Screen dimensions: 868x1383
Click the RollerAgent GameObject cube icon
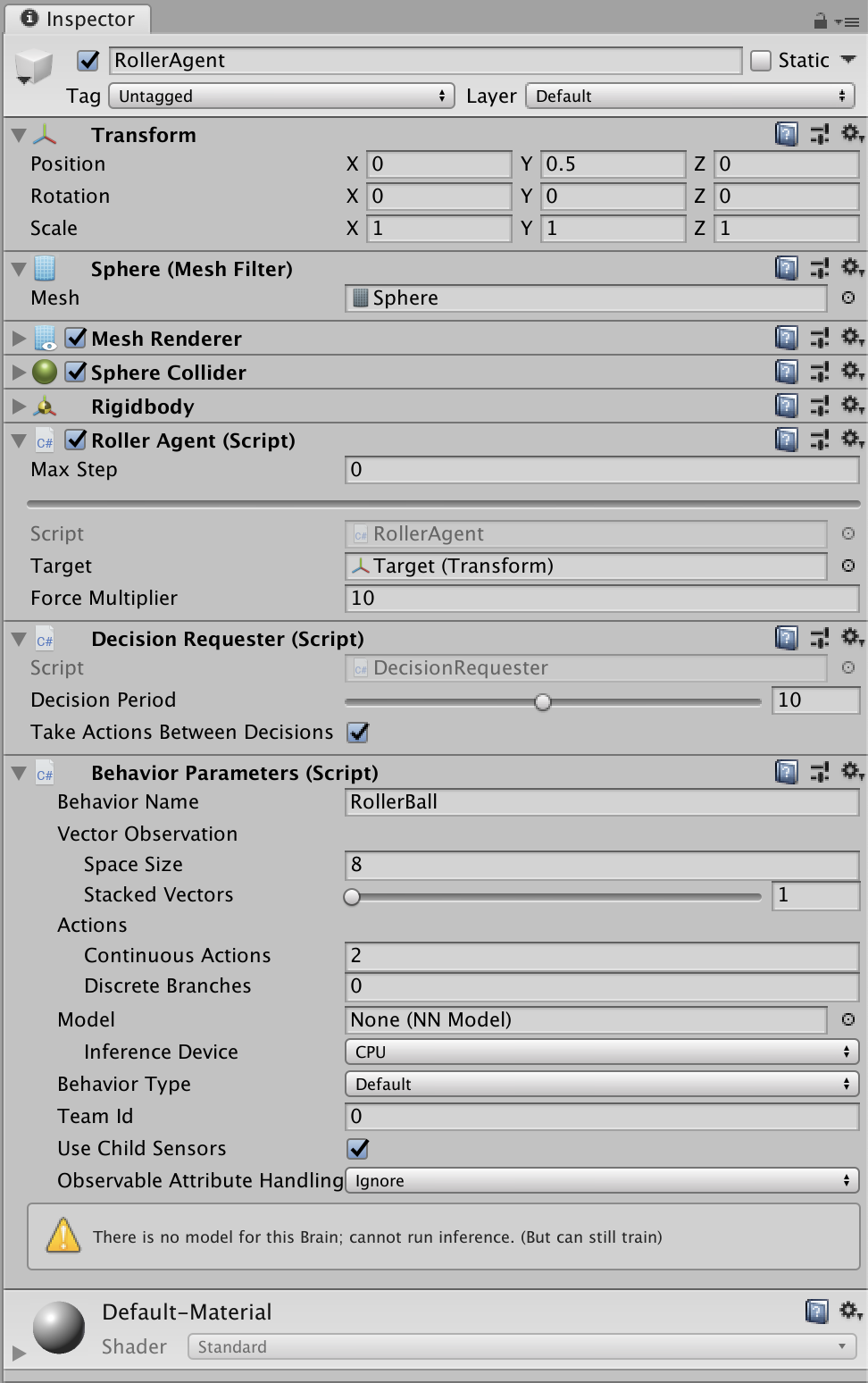click(34, 65)
